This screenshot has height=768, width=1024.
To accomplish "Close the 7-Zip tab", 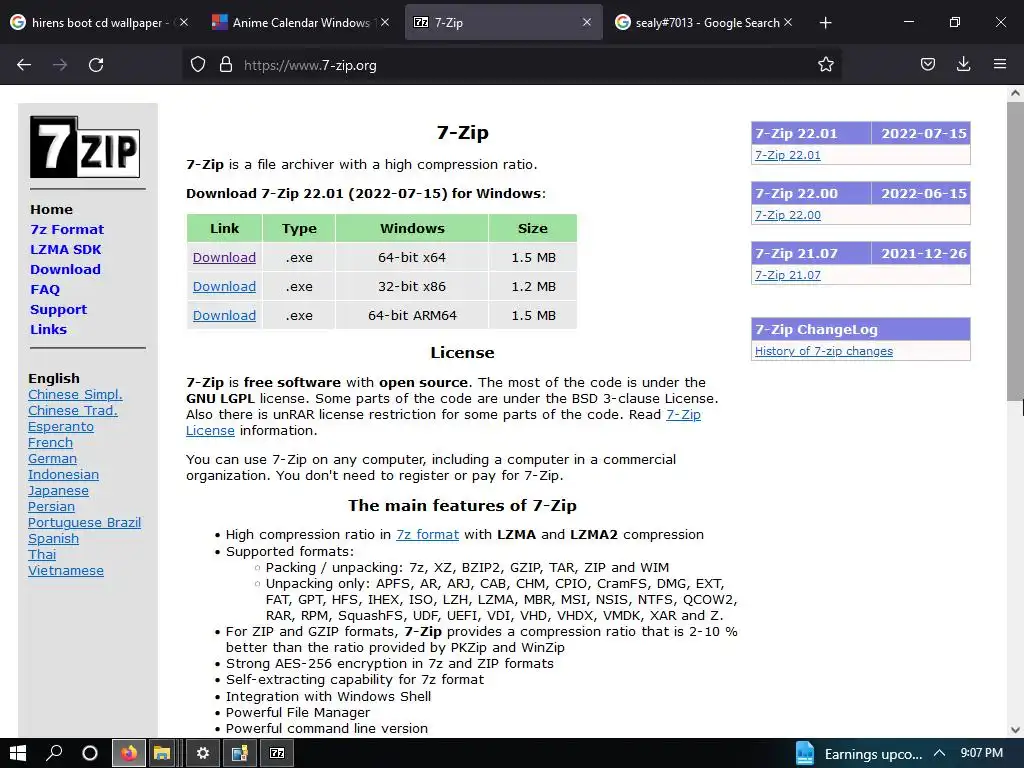I will click(x=587, y=22).
